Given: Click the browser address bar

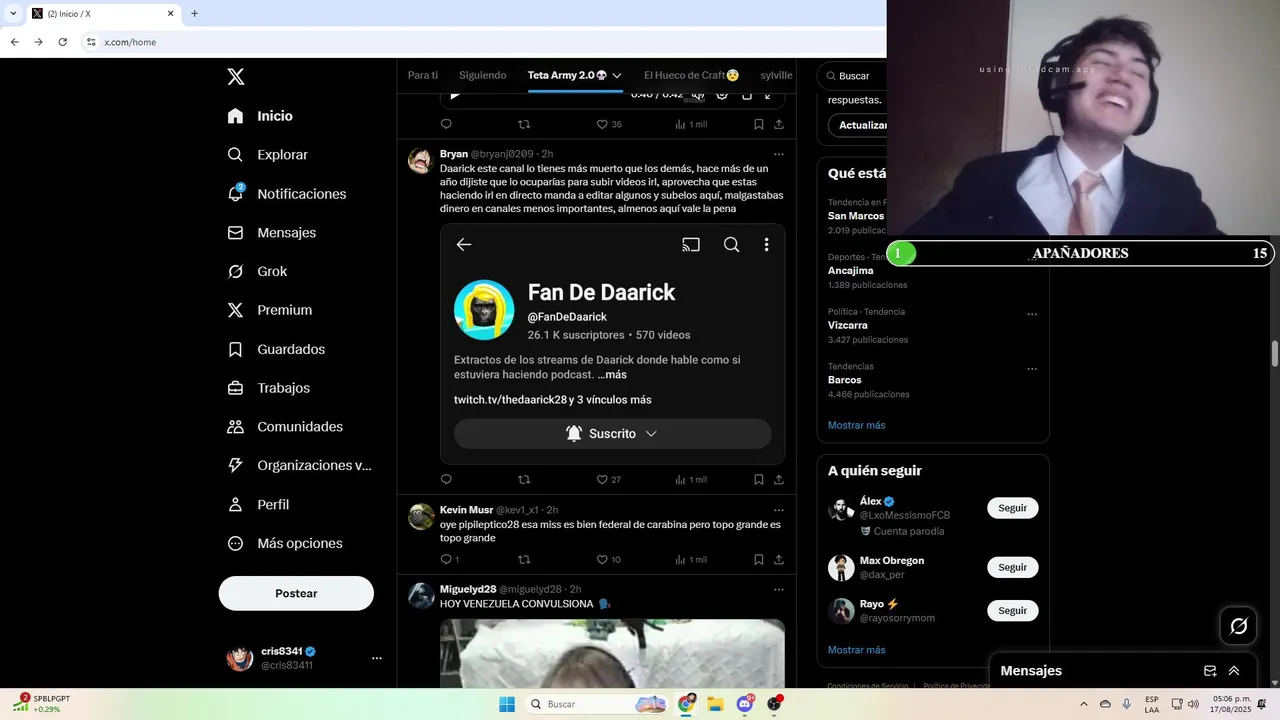Looking at the screenshot, I should (x=480, y=42).
